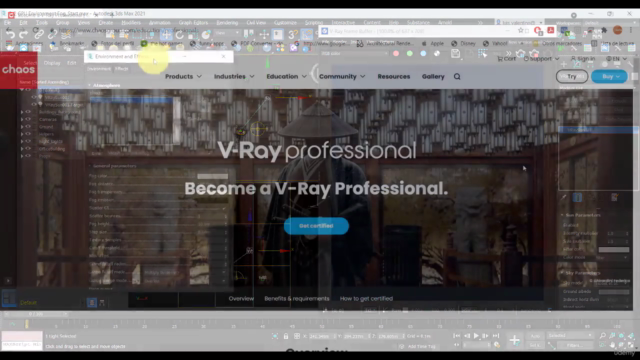
Task: Enable green channel in V-Ray frame buffer
Action: click(409, 53)
